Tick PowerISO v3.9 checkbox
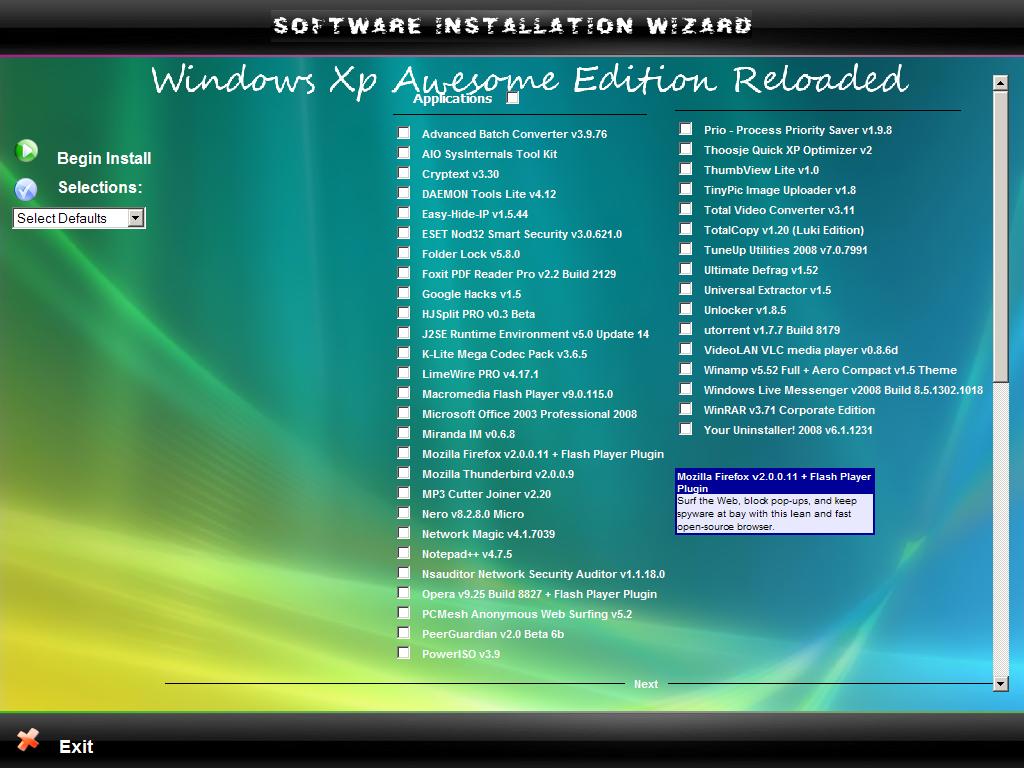 coord(404,653)
